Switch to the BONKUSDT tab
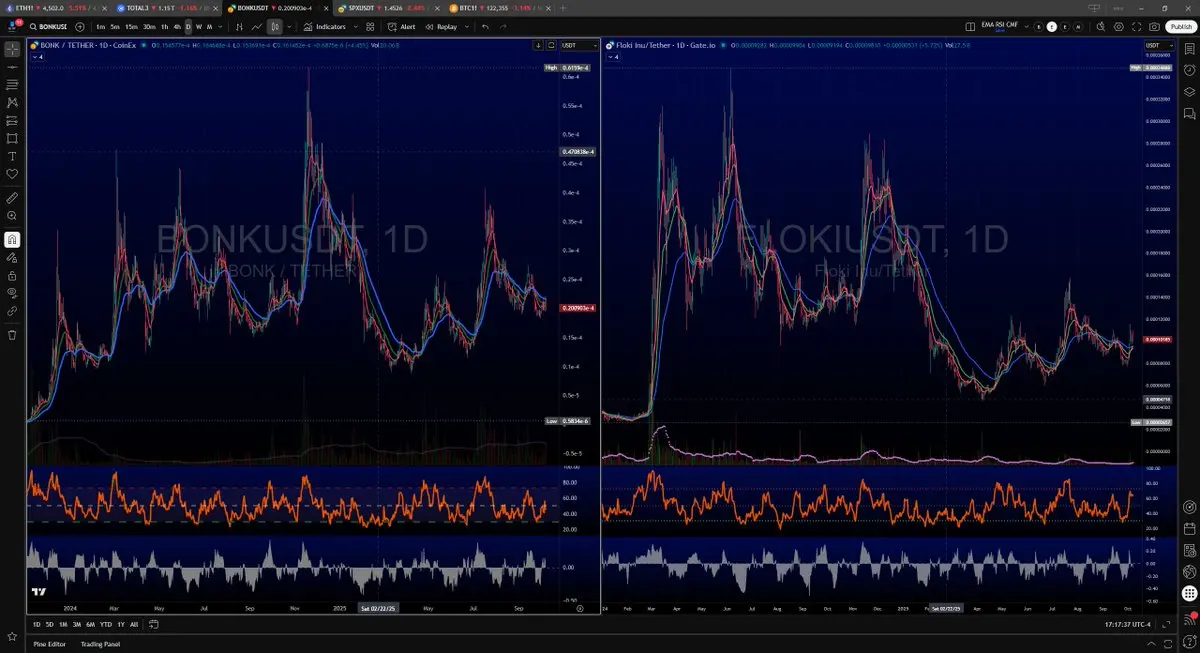 click(275, 7)
